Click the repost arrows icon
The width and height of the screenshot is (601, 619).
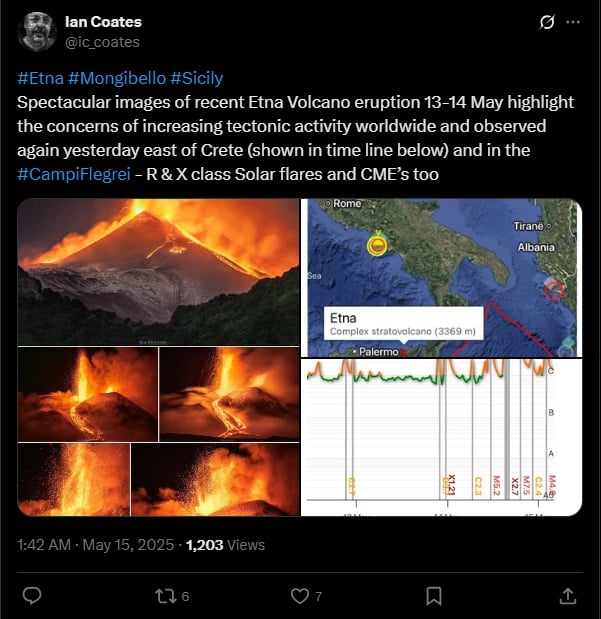tap(165, 596)
